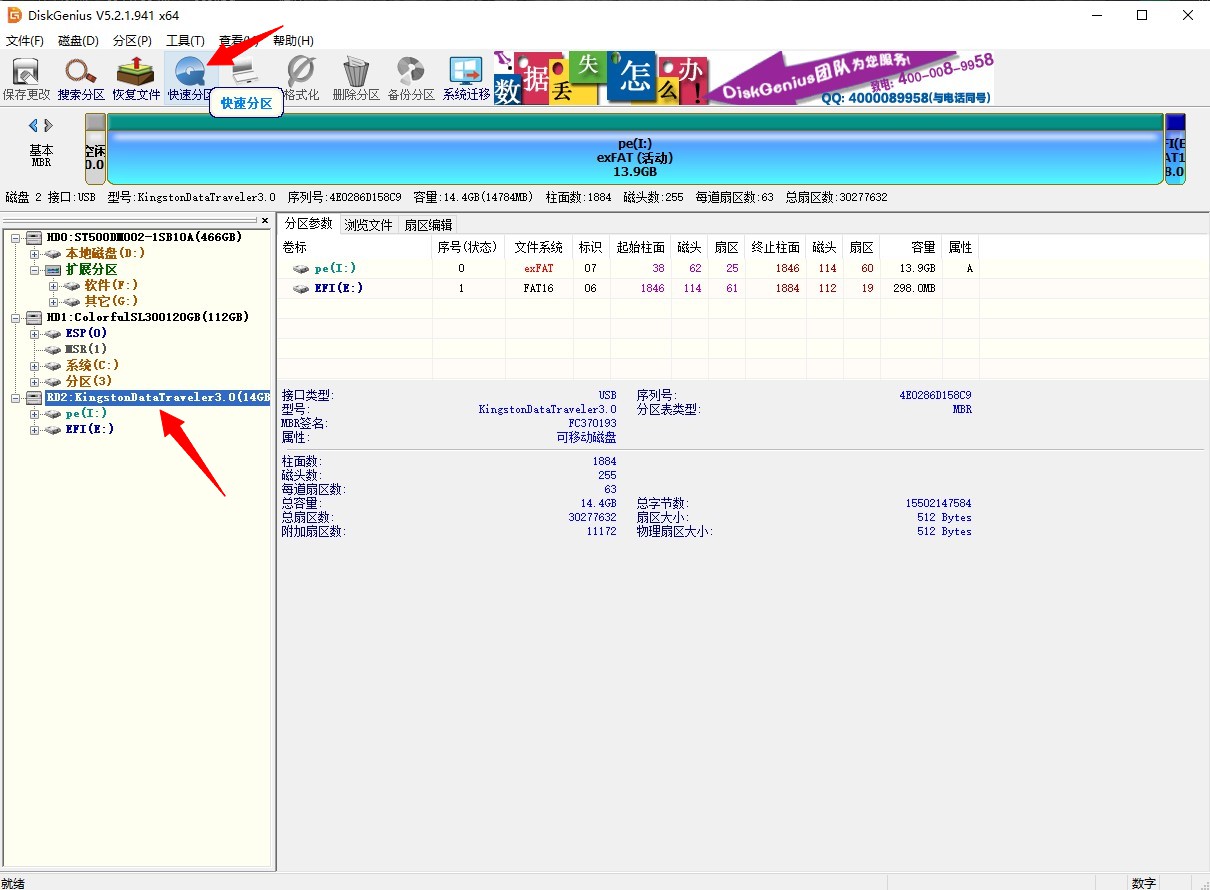The height and width of the screenshot is (890, 1210).
Task: Collapse the HD0 ST500DM002 disk tree node
Action: click(x=17, y=237)
